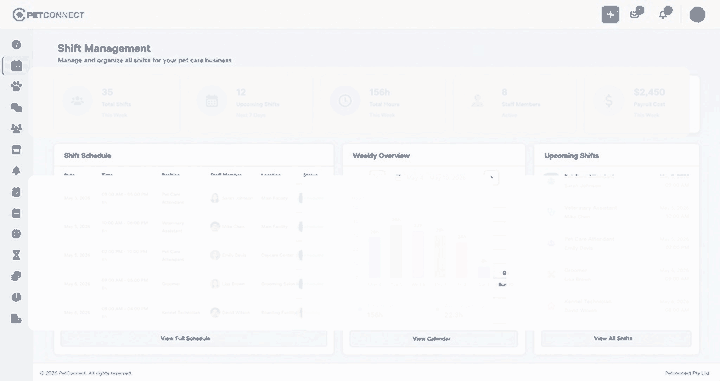This screenshot has height=381, width=720.
Task: Click View Full Schedule button
Action: tap(194, 338)
